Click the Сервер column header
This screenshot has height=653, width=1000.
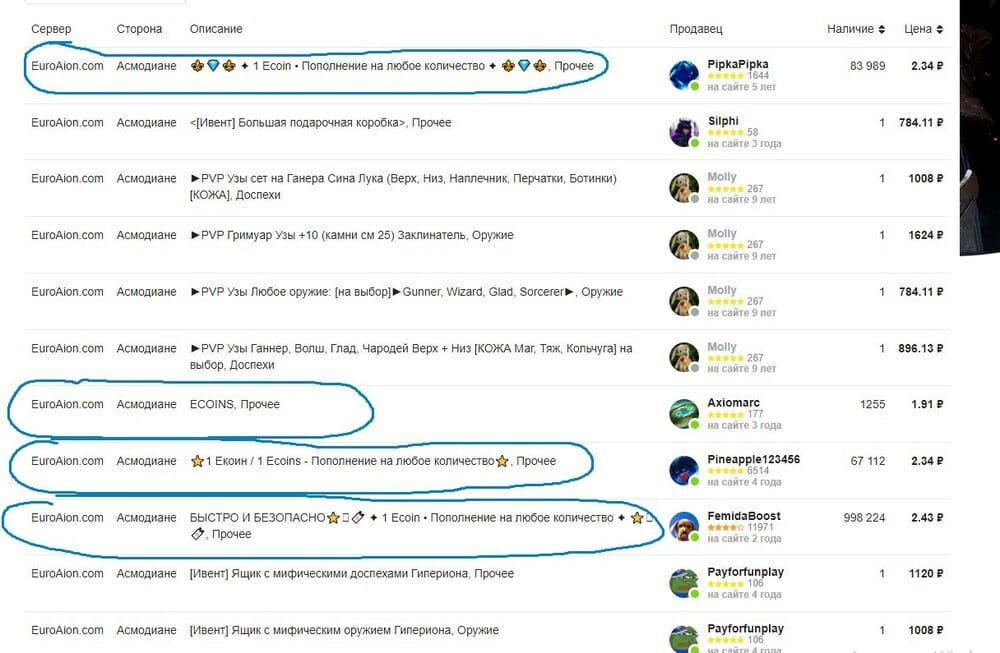coord(51,29)
